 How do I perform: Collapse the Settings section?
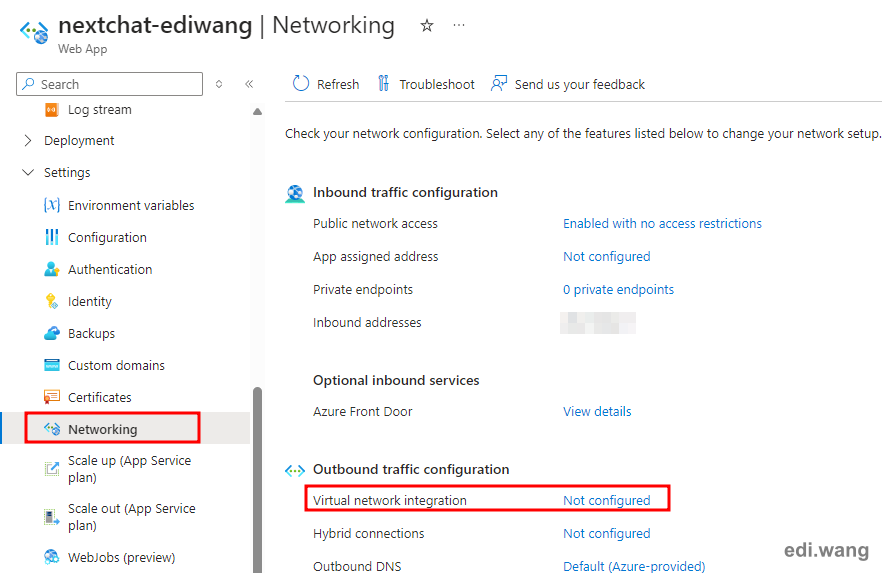[x=28, y=172]
